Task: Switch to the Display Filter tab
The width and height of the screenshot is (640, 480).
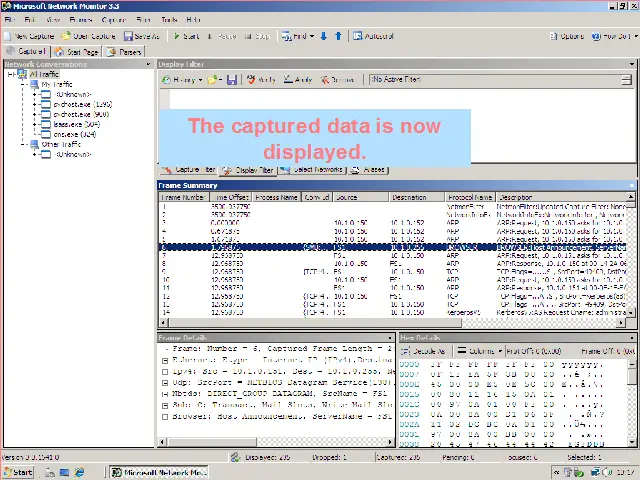Action: [248, 171]
